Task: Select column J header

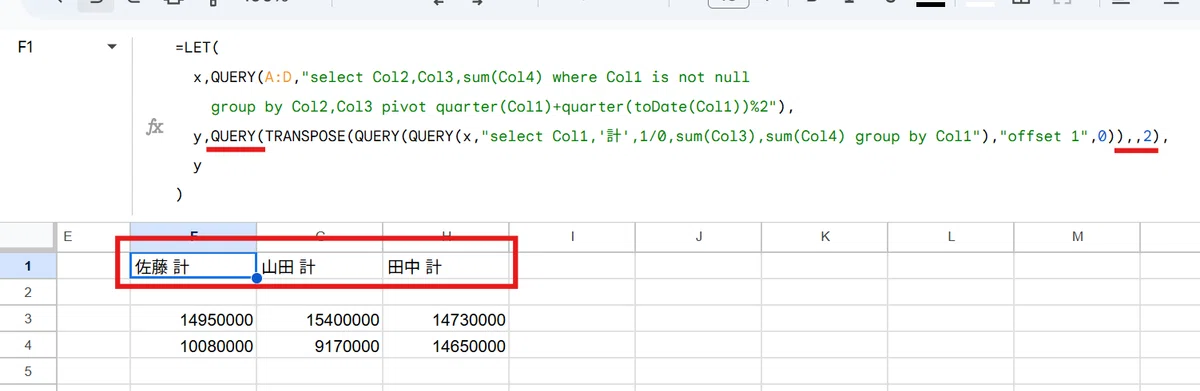Action: click(x=698, y=236)
